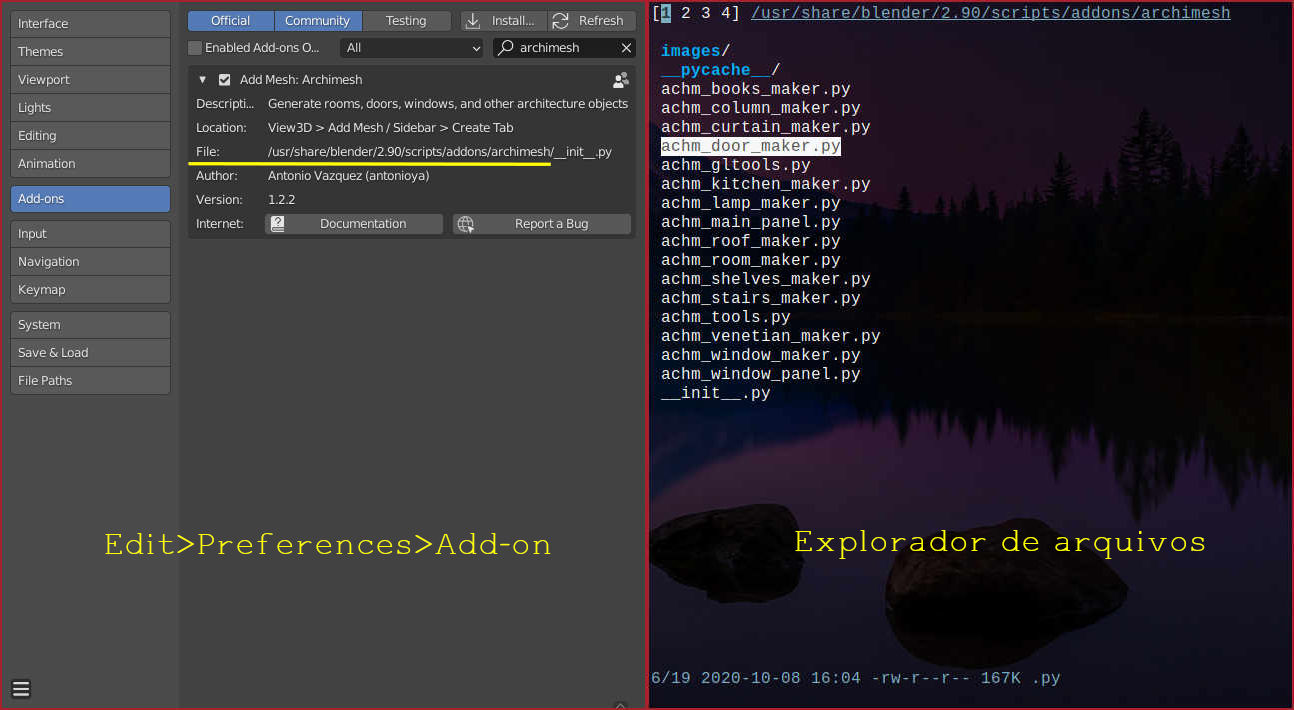The height and width of the screenshot is (710, 1294).
Task: Select achm_door_maker.py in file list
Action: point(750,147)
